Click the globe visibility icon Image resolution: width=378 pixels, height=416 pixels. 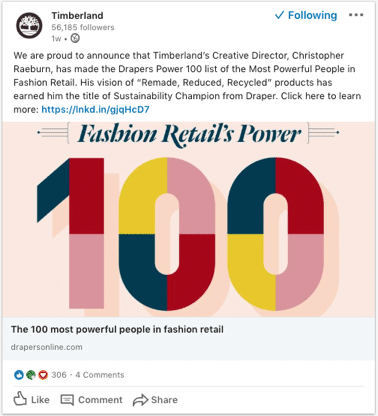point(75,38)
